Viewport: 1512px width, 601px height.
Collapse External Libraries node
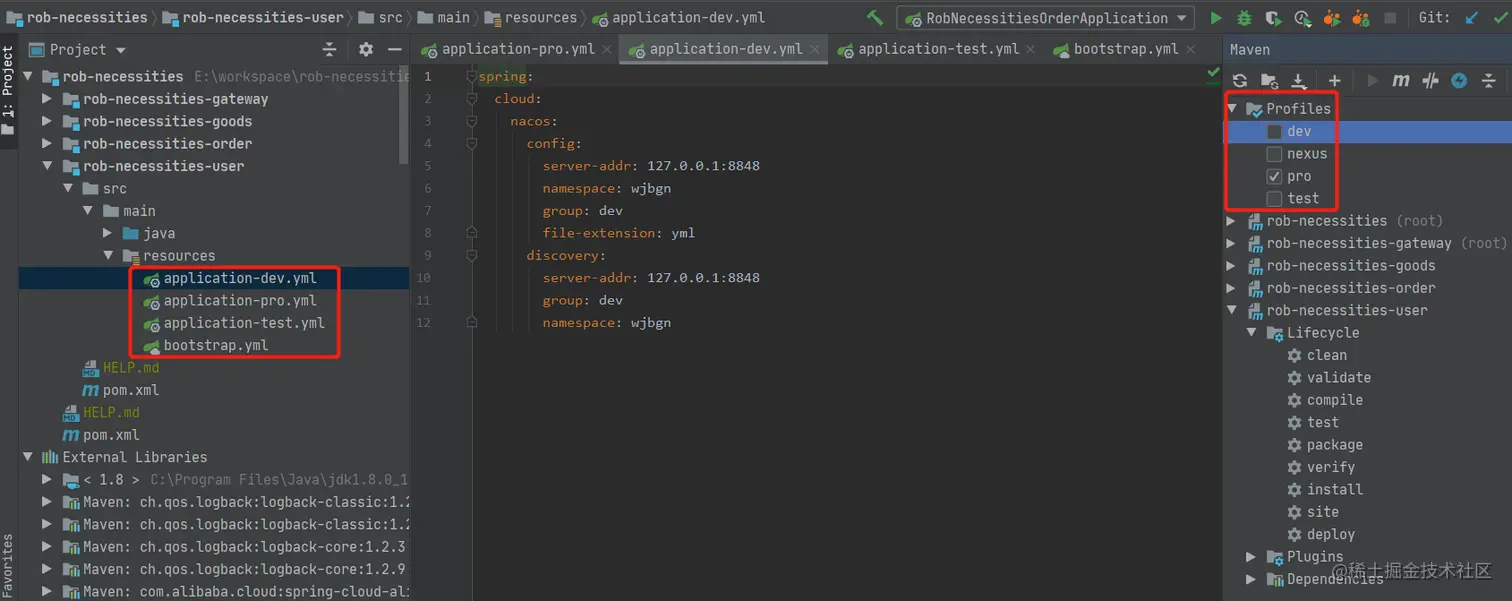click(x=27, y=457)
